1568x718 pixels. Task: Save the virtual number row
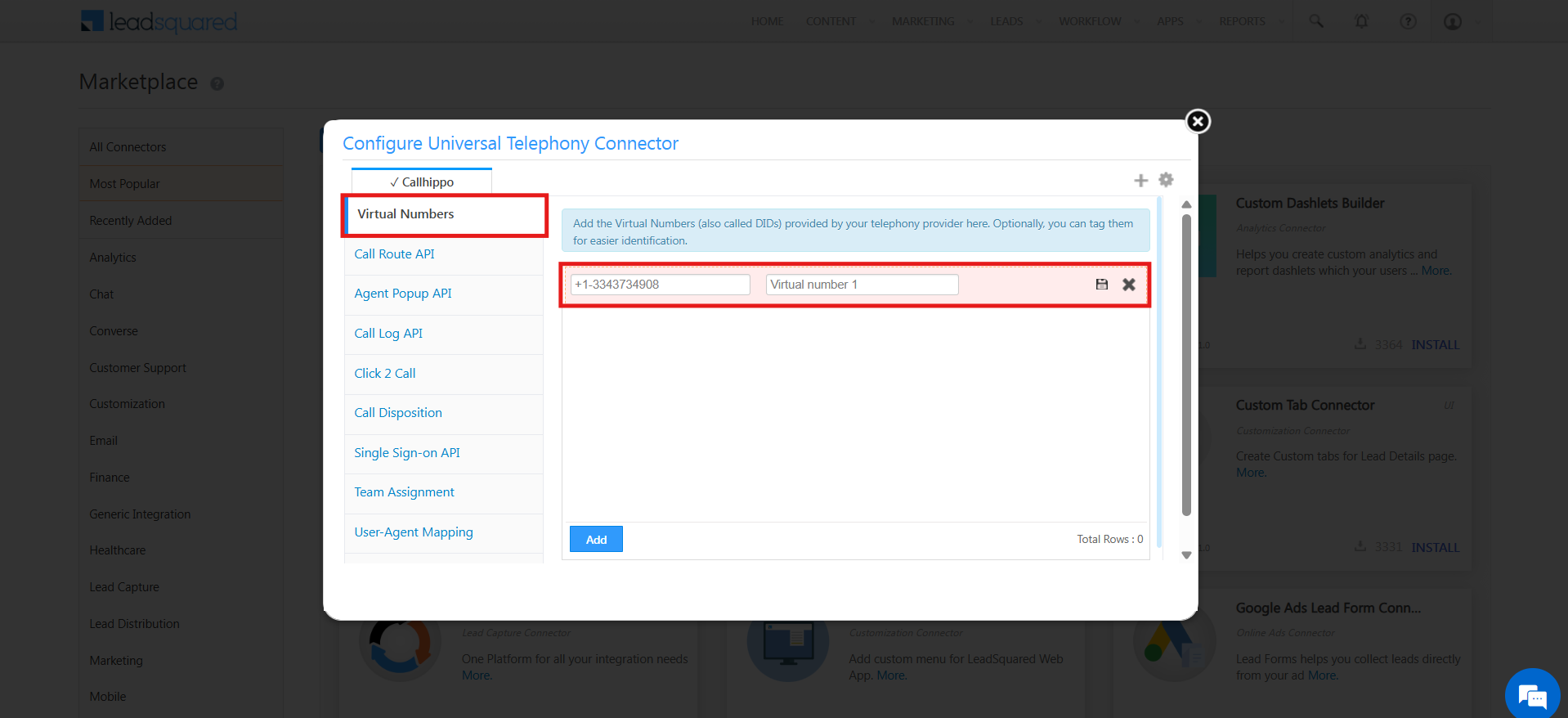(1102, 285)
